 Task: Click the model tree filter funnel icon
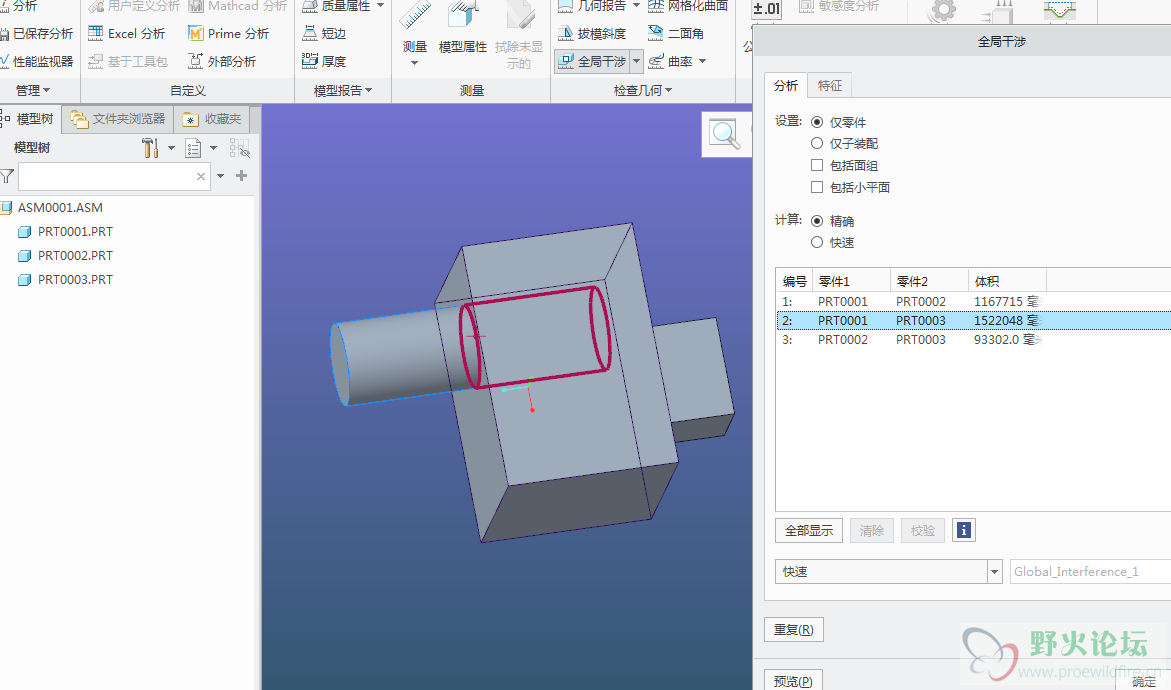(7, 176)
